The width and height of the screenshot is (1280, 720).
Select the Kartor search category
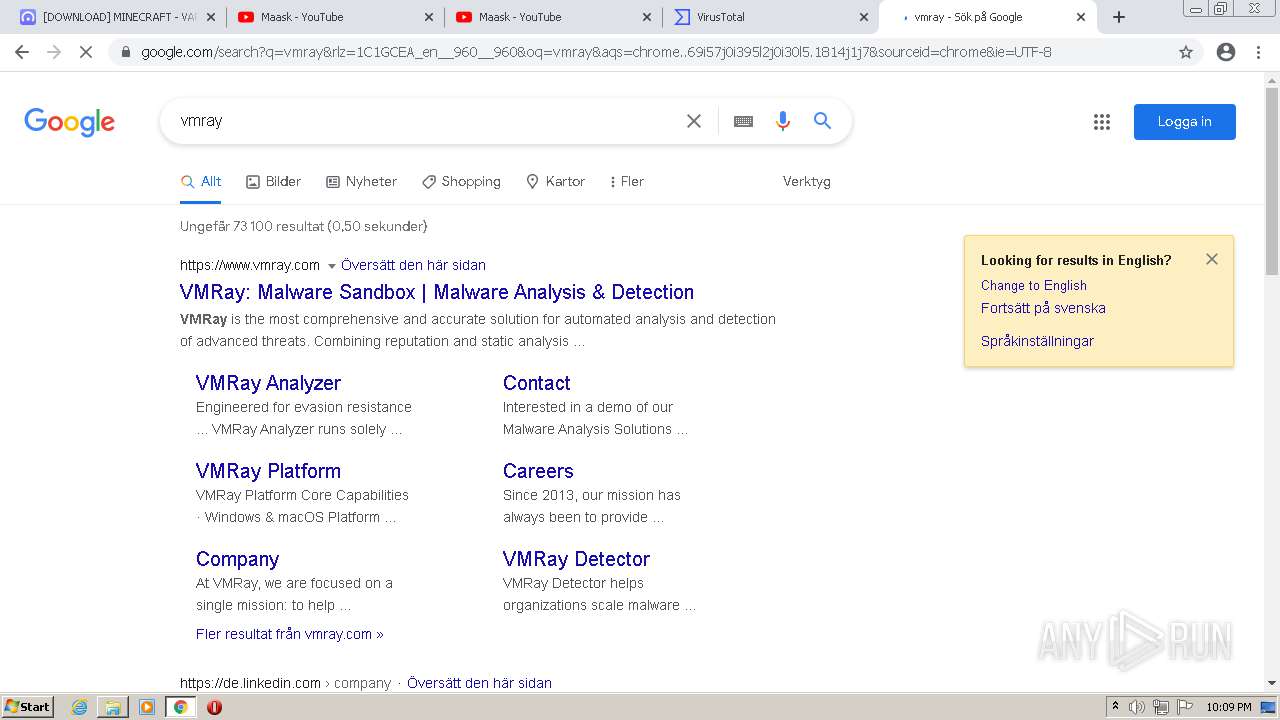(555, 181)
